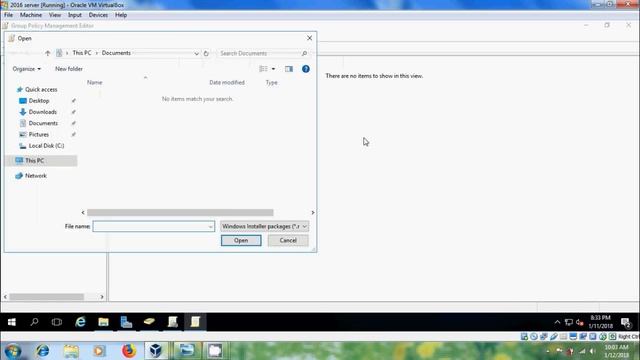Click Documents in address breadcrumb
Screen dimensions: 640x360
[x=116, y=53]
